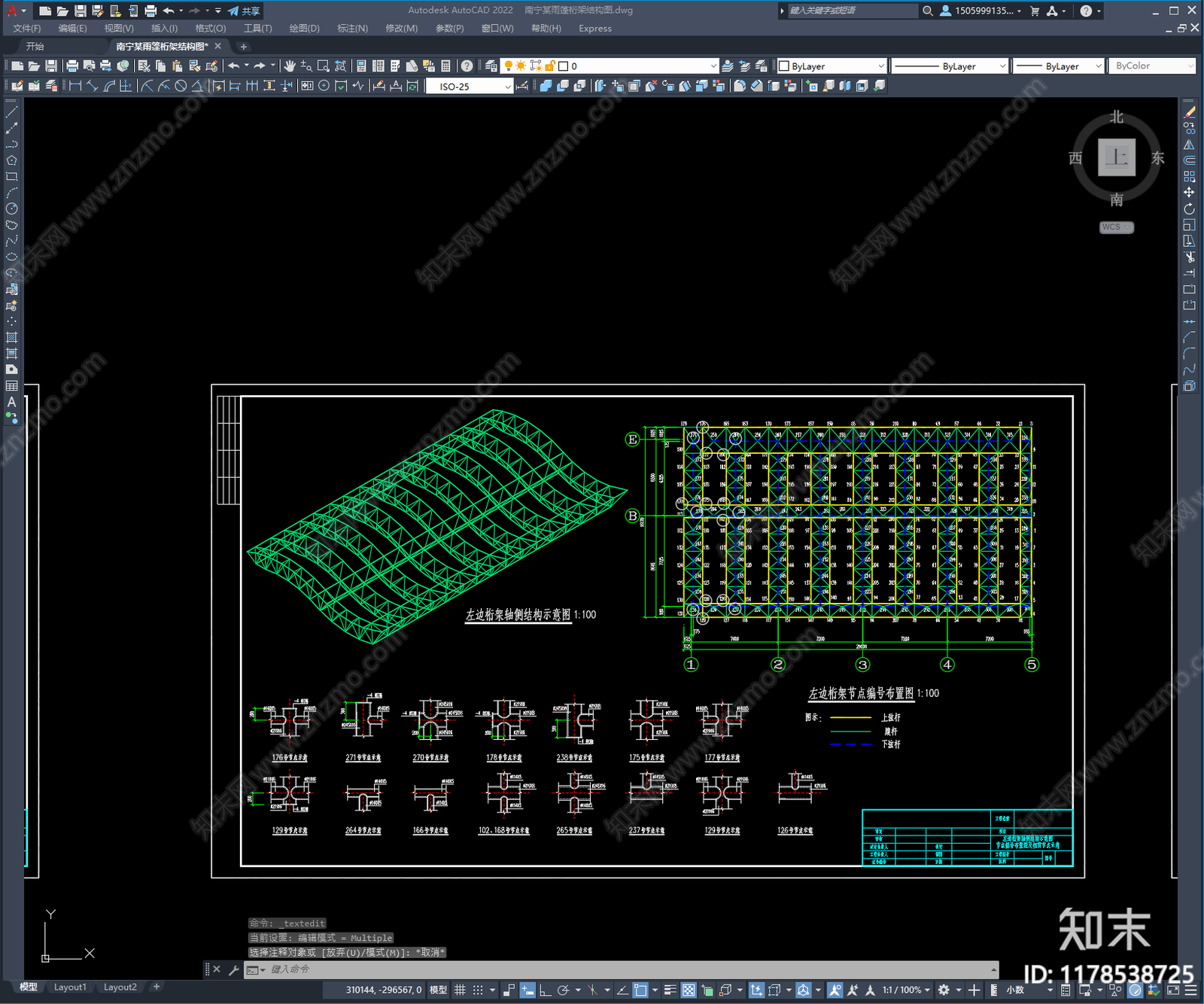1204x1004 pixels.
Task: Select the Erase tool in right toolbar
Action: [x=1189, y=112]
